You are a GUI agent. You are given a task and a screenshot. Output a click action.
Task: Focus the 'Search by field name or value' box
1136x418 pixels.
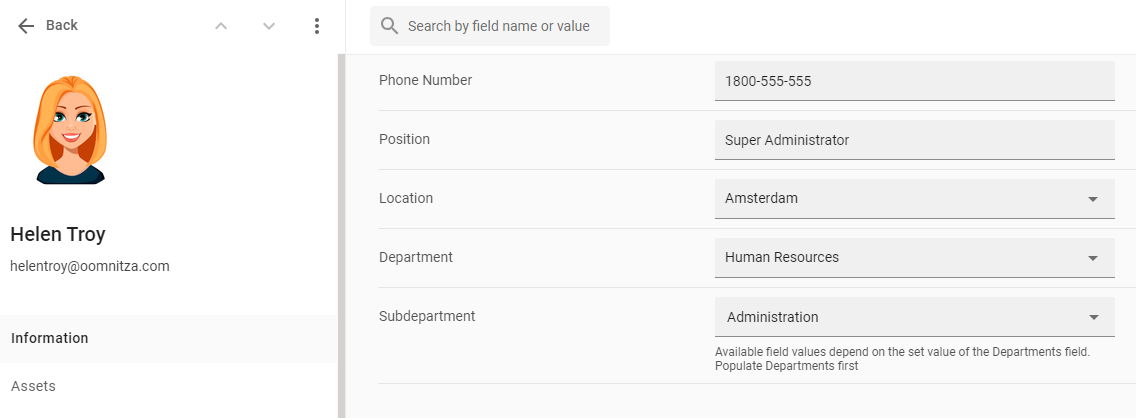pyautogui.click(x=498, y=26)
